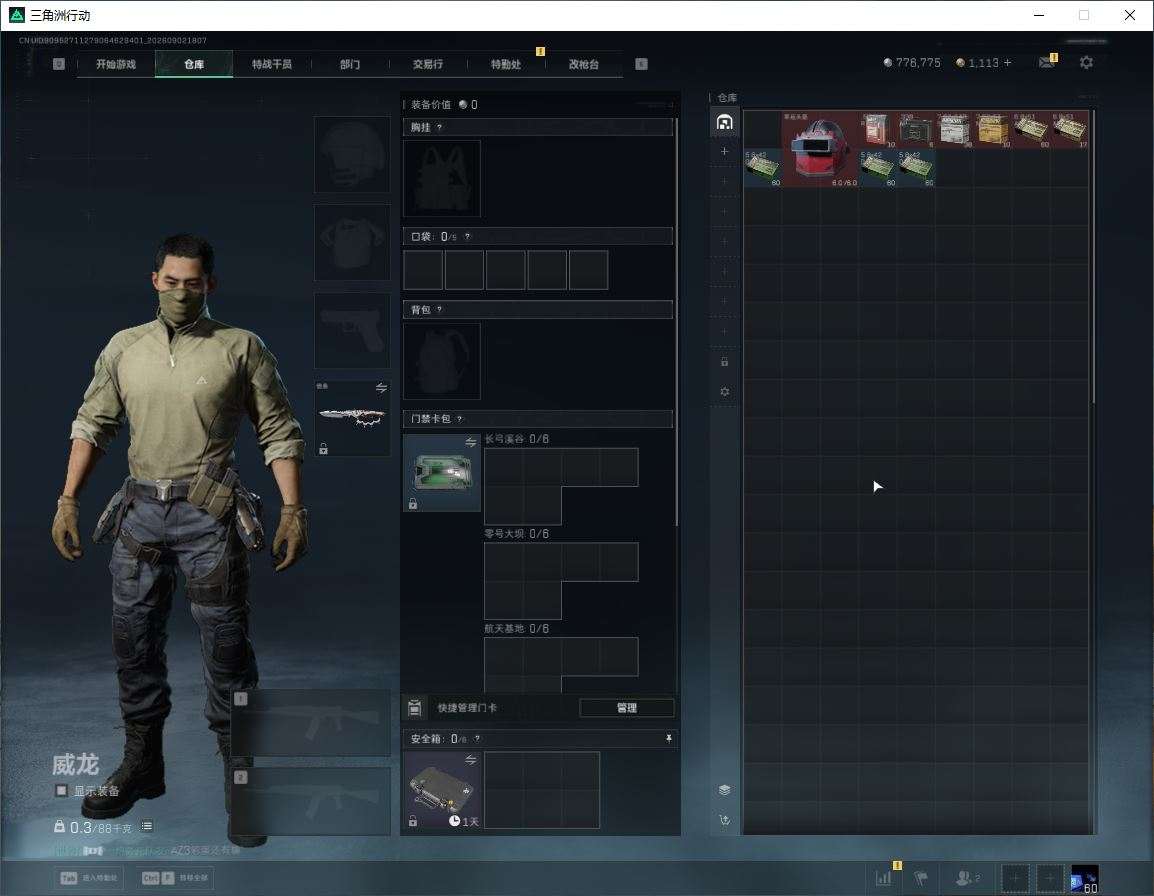1154x896 pixels.
Task: Select the dark ammo box item
Action: 915,130
